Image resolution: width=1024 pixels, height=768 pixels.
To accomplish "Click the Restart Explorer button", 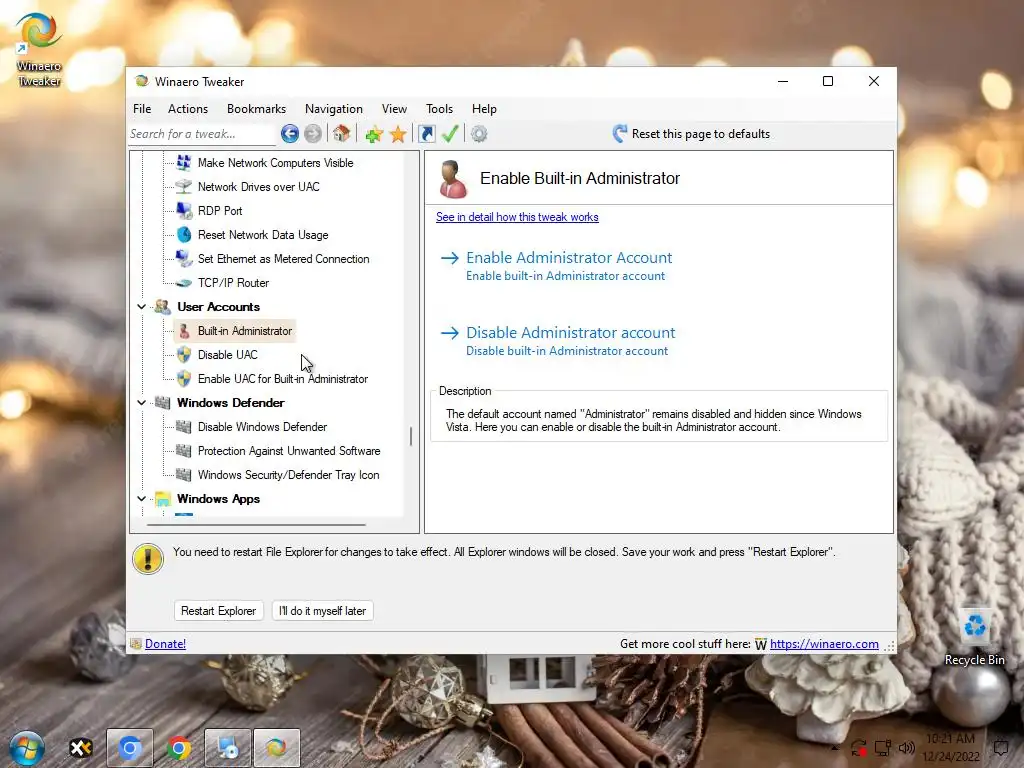I will [x=219, y=611].
